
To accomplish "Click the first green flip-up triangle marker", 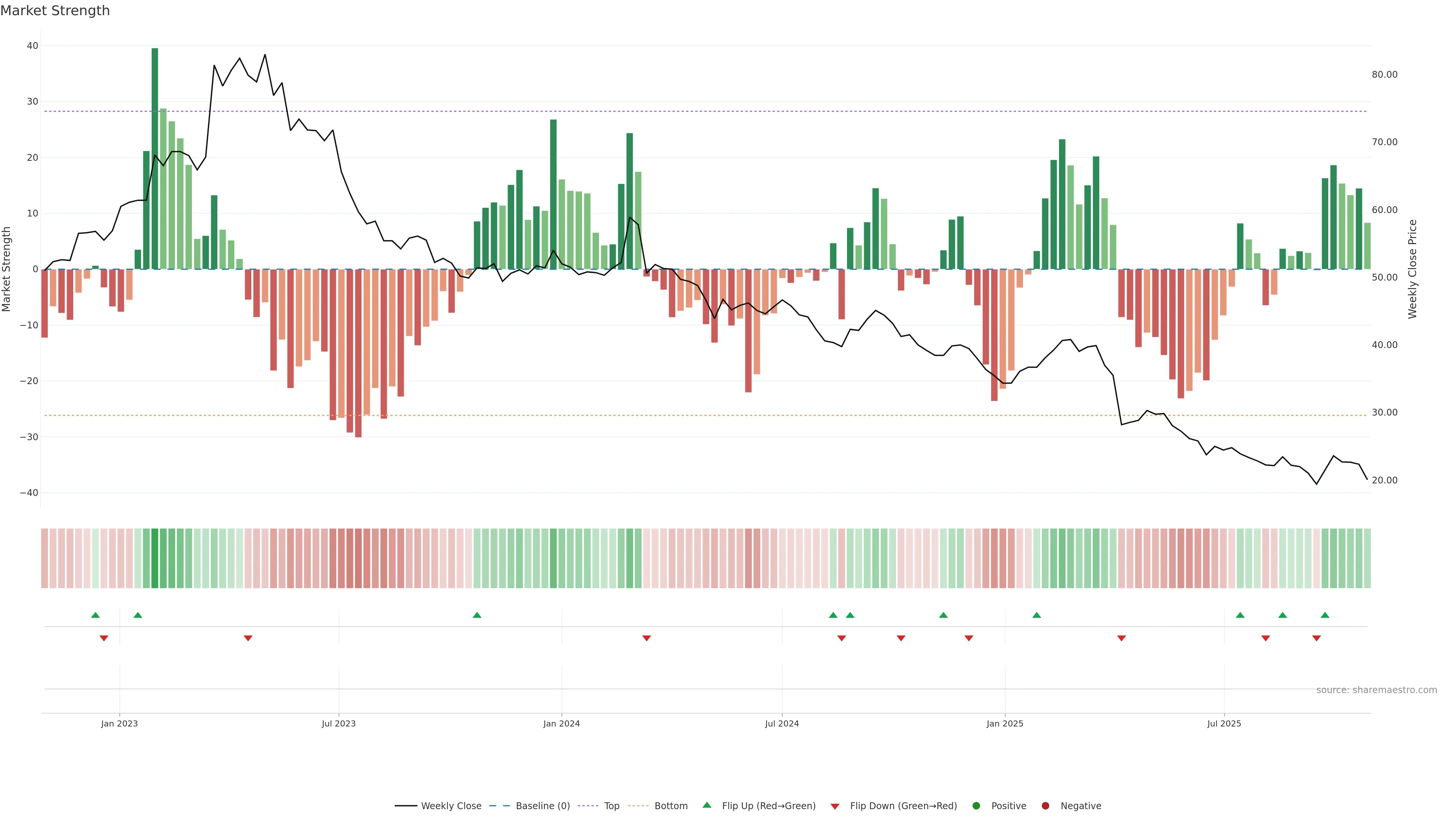I will tap(96, 615).
